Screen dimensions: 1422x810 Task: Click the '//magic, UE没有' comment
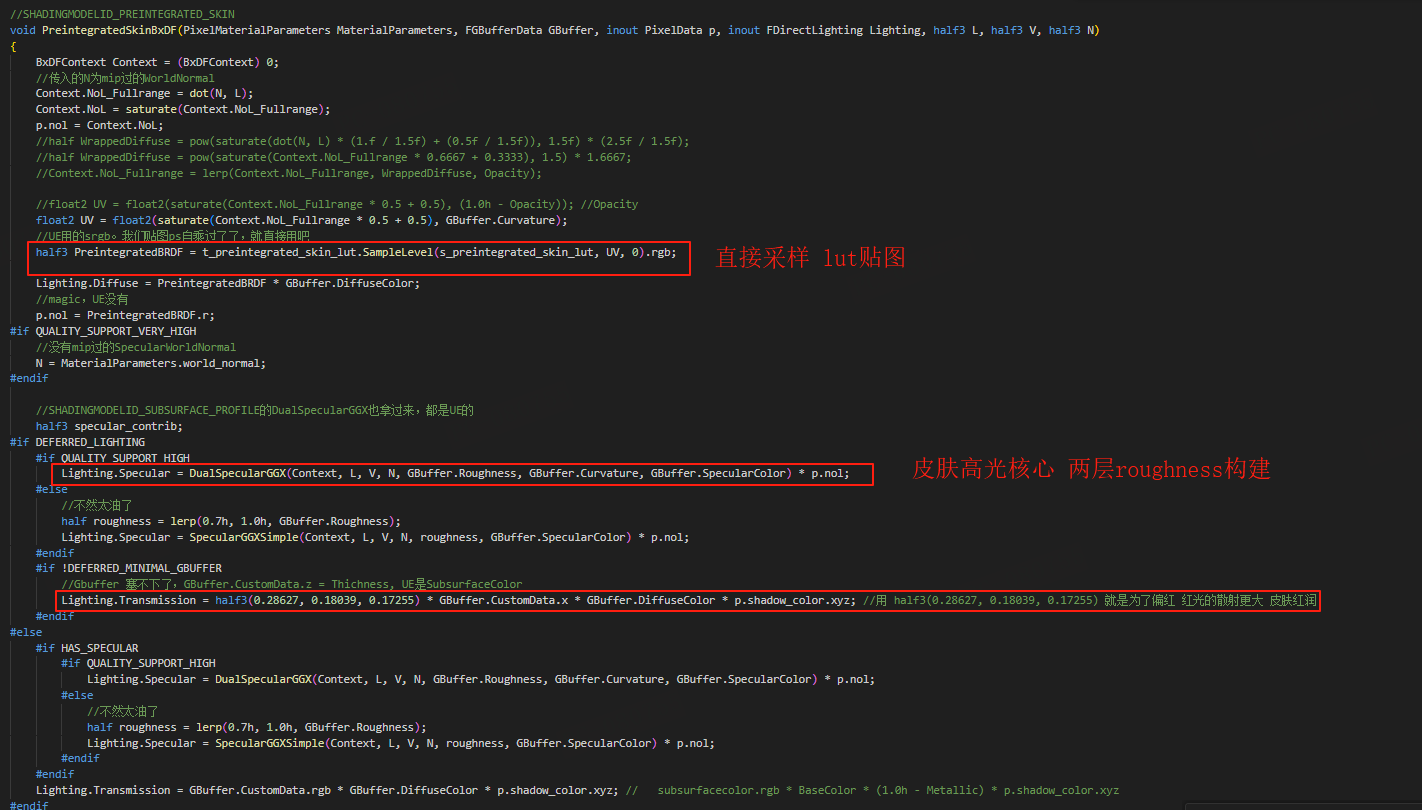[x=82, y=299]
